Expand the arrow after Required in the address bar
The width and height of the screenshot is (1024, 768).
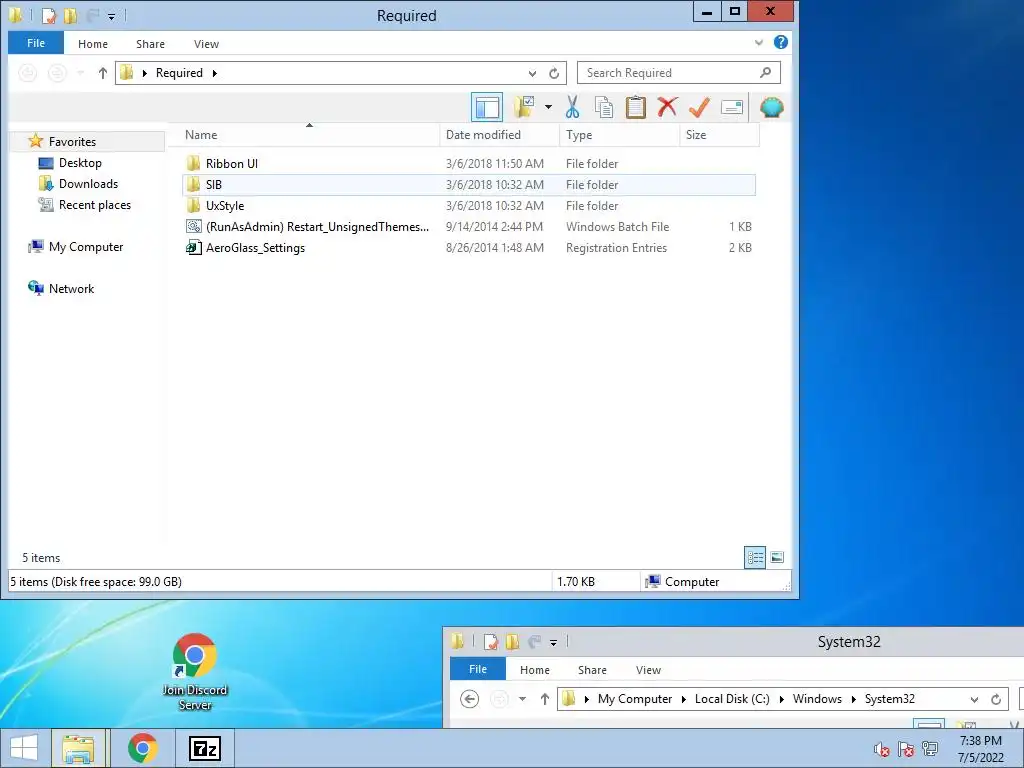coord(214,73)
